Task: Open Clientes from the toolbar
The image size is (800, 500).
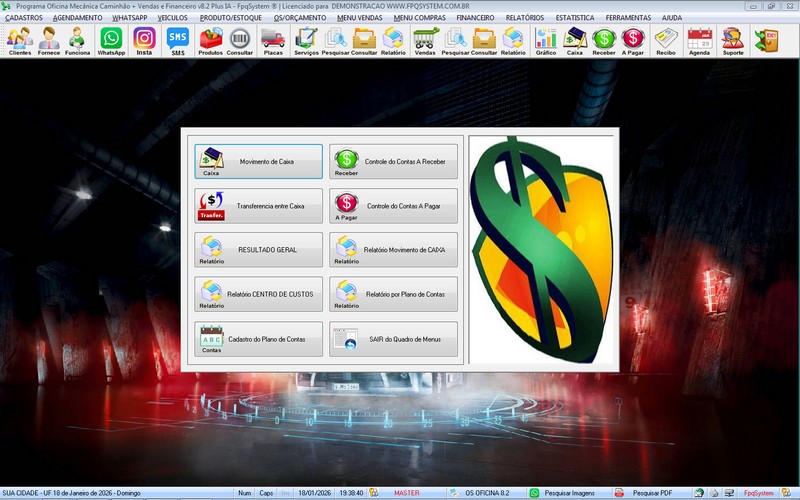Action: pos(19,41)
